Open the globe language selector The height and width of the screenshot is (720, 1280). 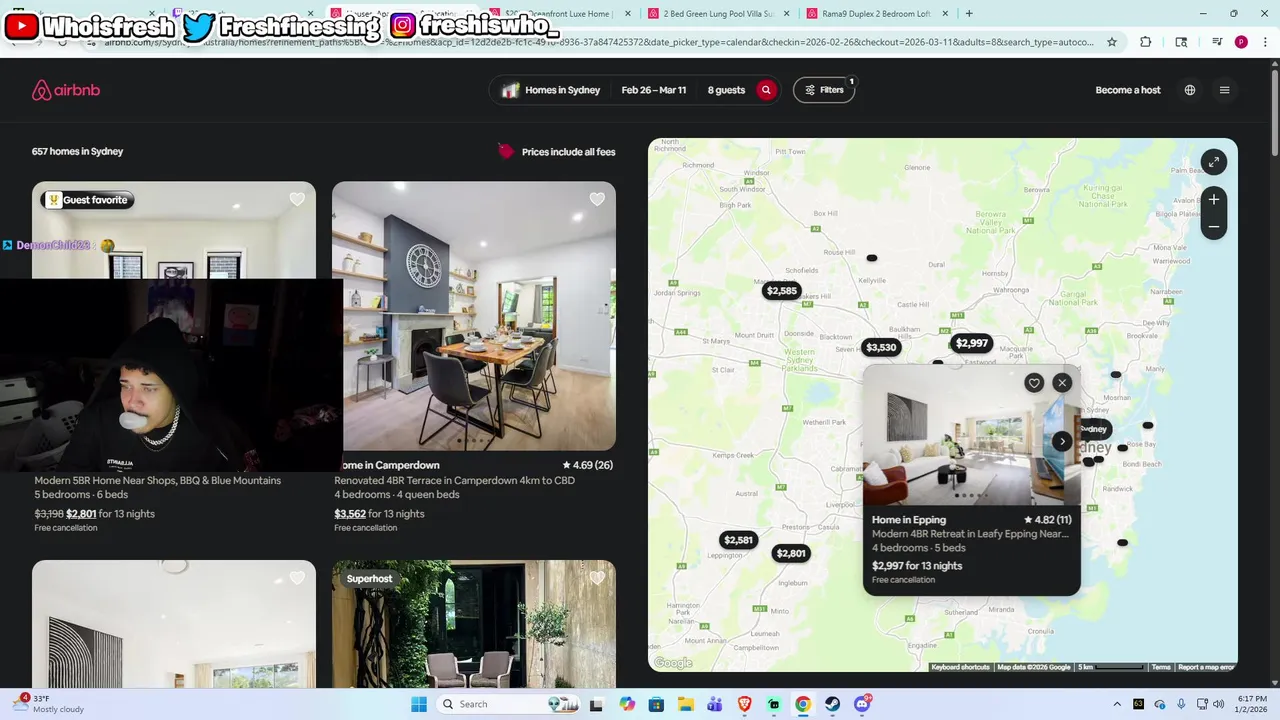point(1190,90)
